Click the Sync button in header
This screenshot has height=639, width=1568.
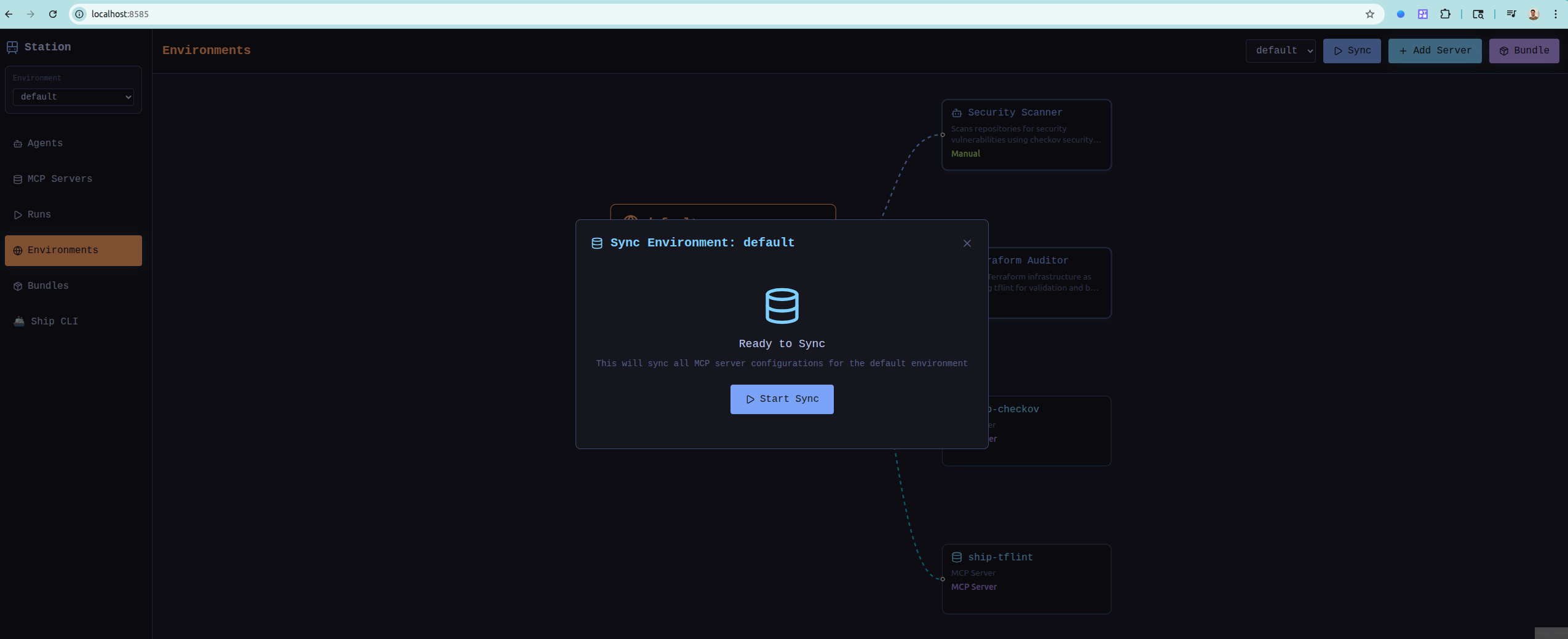1352,51
